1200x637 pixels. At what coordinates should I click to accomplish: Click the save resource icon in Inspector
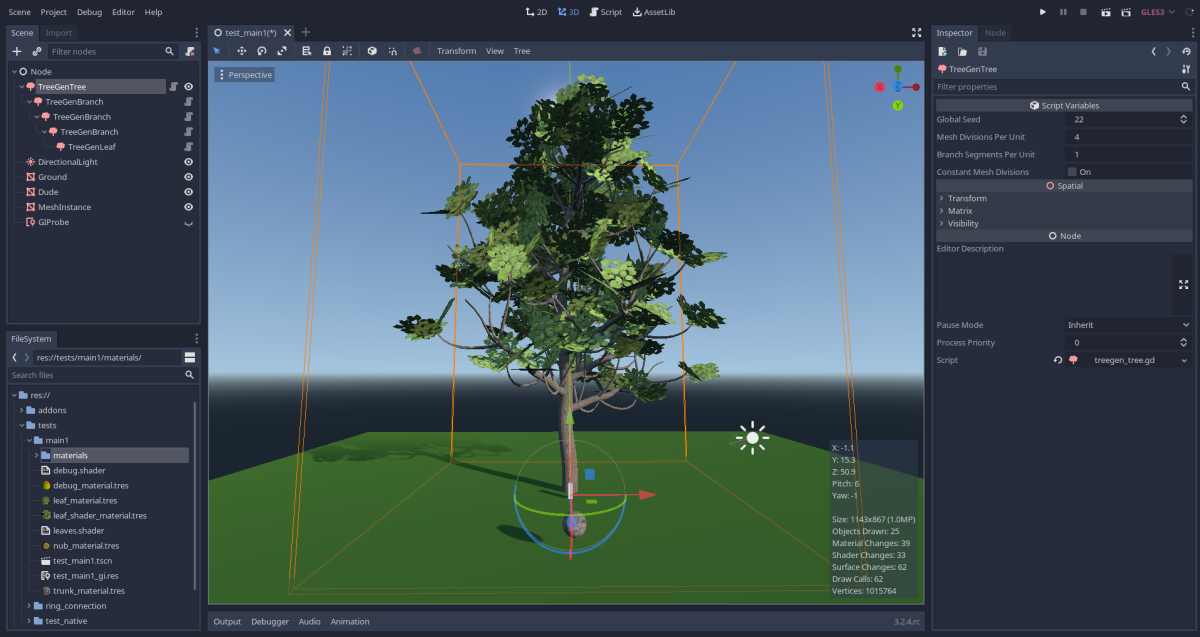(x=982, y=51)
